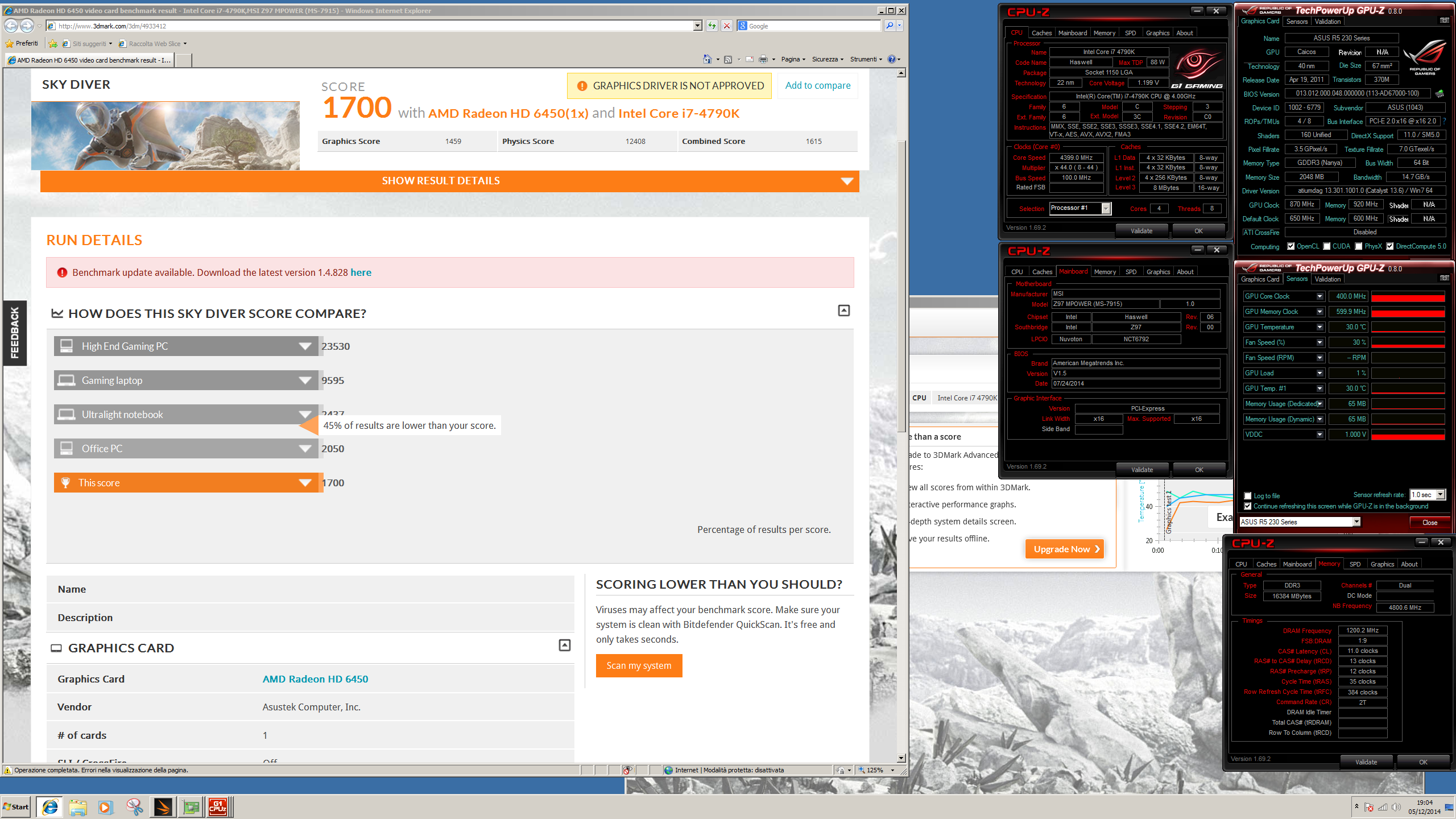Image resolution: width=1456 pixels, height=819 pixels.
Task: Open the Sicurezza menu
Action: click(828, 59)
